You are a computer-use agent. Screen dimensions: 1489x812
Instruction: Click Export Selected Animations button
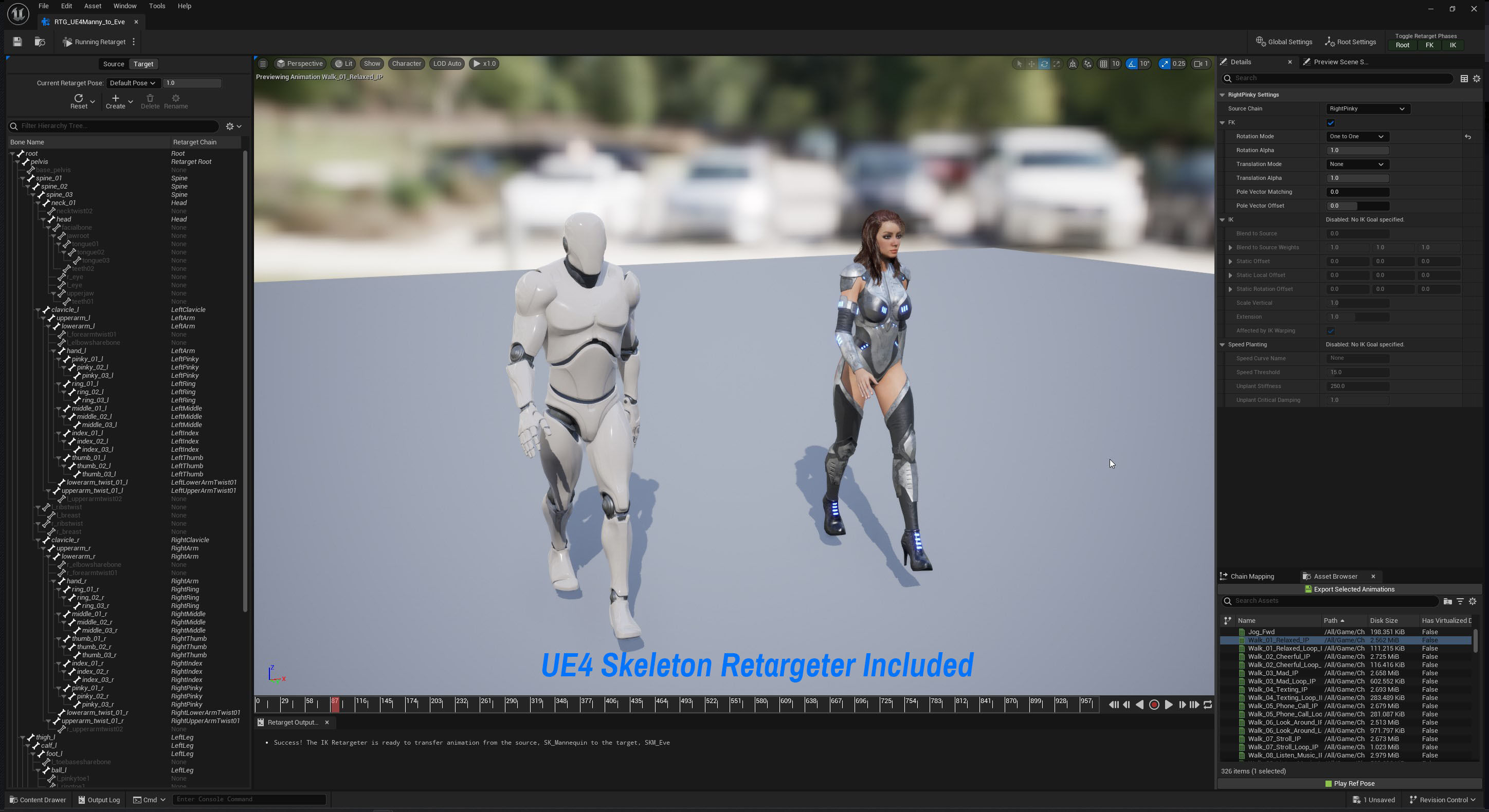(x=1349, y=589)
